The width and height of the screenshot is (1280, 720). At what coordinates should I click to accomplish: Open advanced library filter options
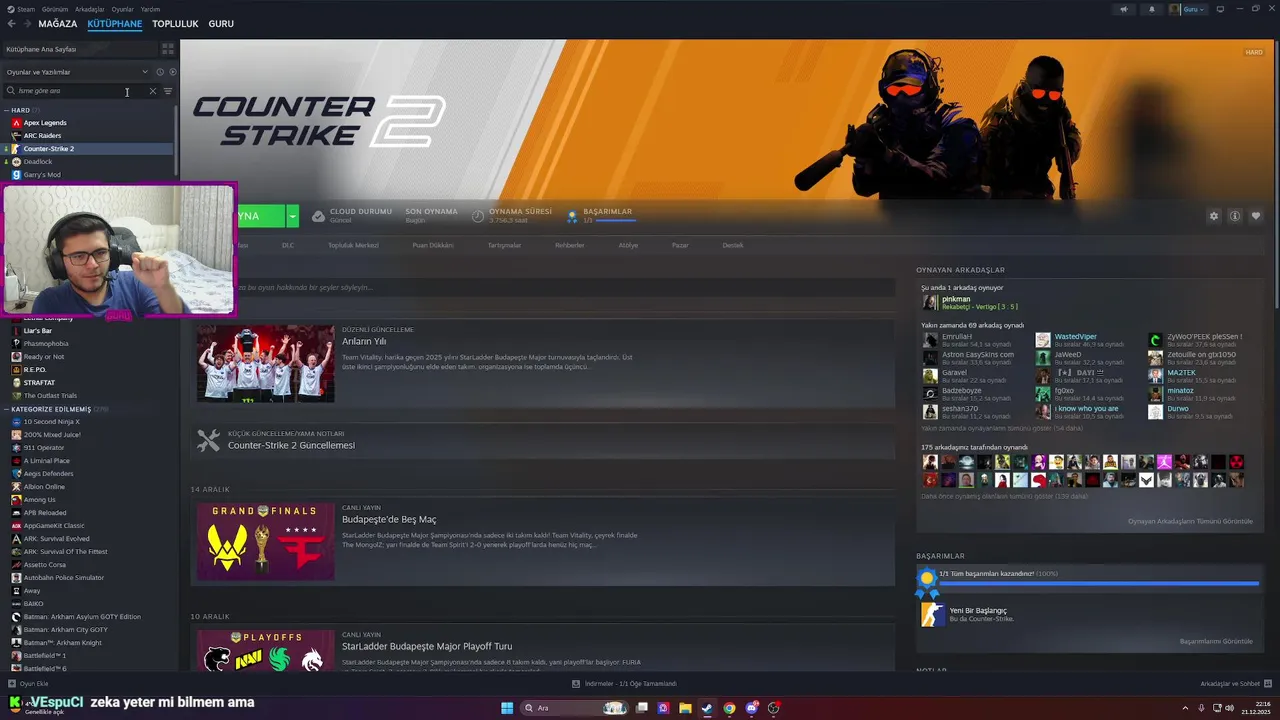click(167, 91)
